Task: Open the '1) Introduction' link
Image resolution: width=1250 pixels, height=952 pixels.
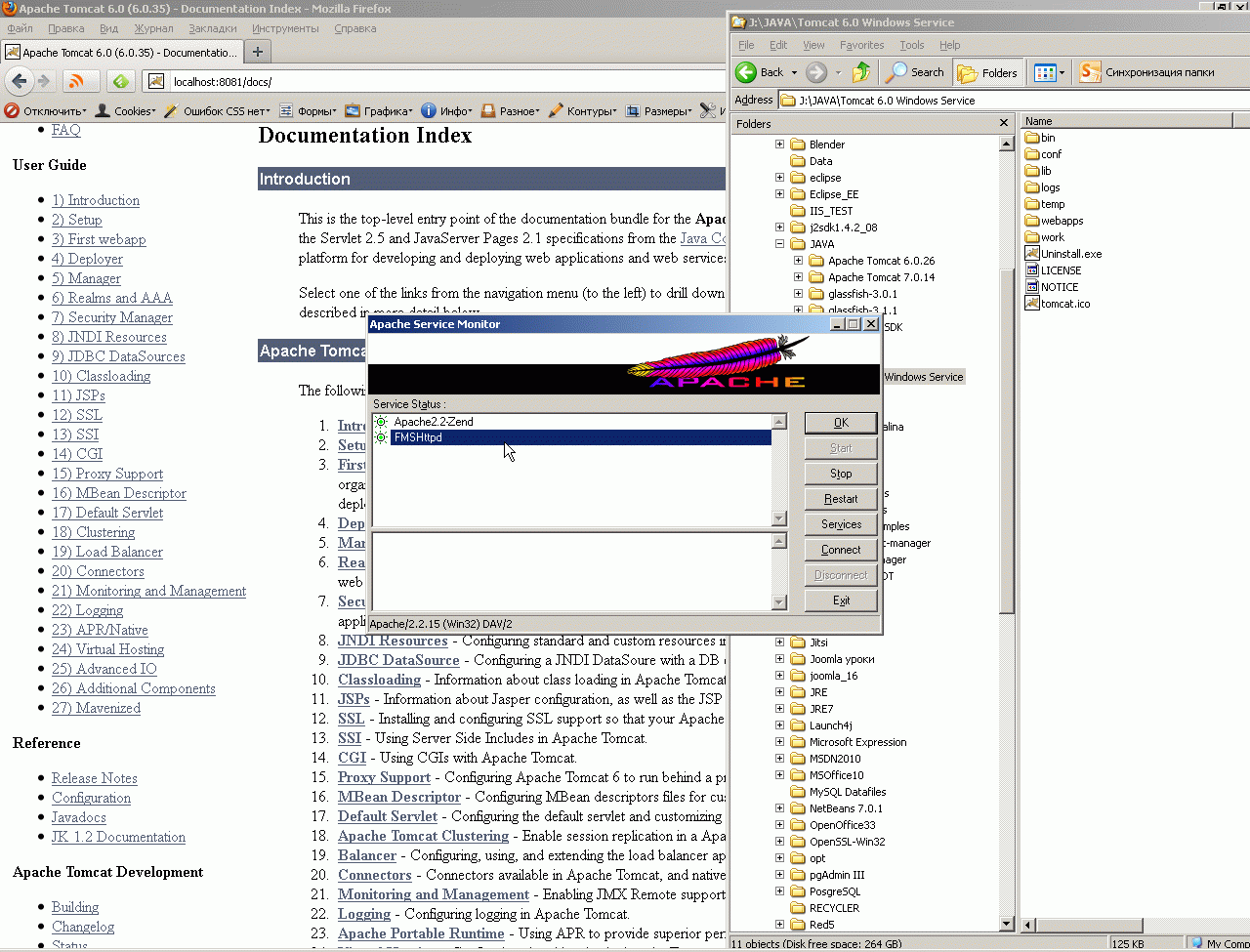Action: click(x=96, y=200)
